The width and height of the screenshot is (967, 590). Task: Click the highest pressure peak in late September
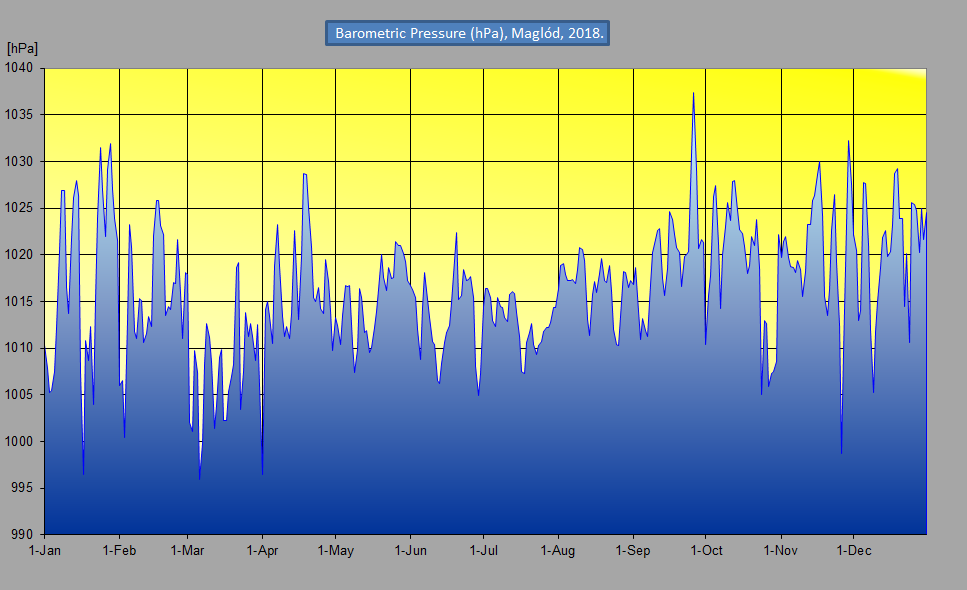[693, 93]
